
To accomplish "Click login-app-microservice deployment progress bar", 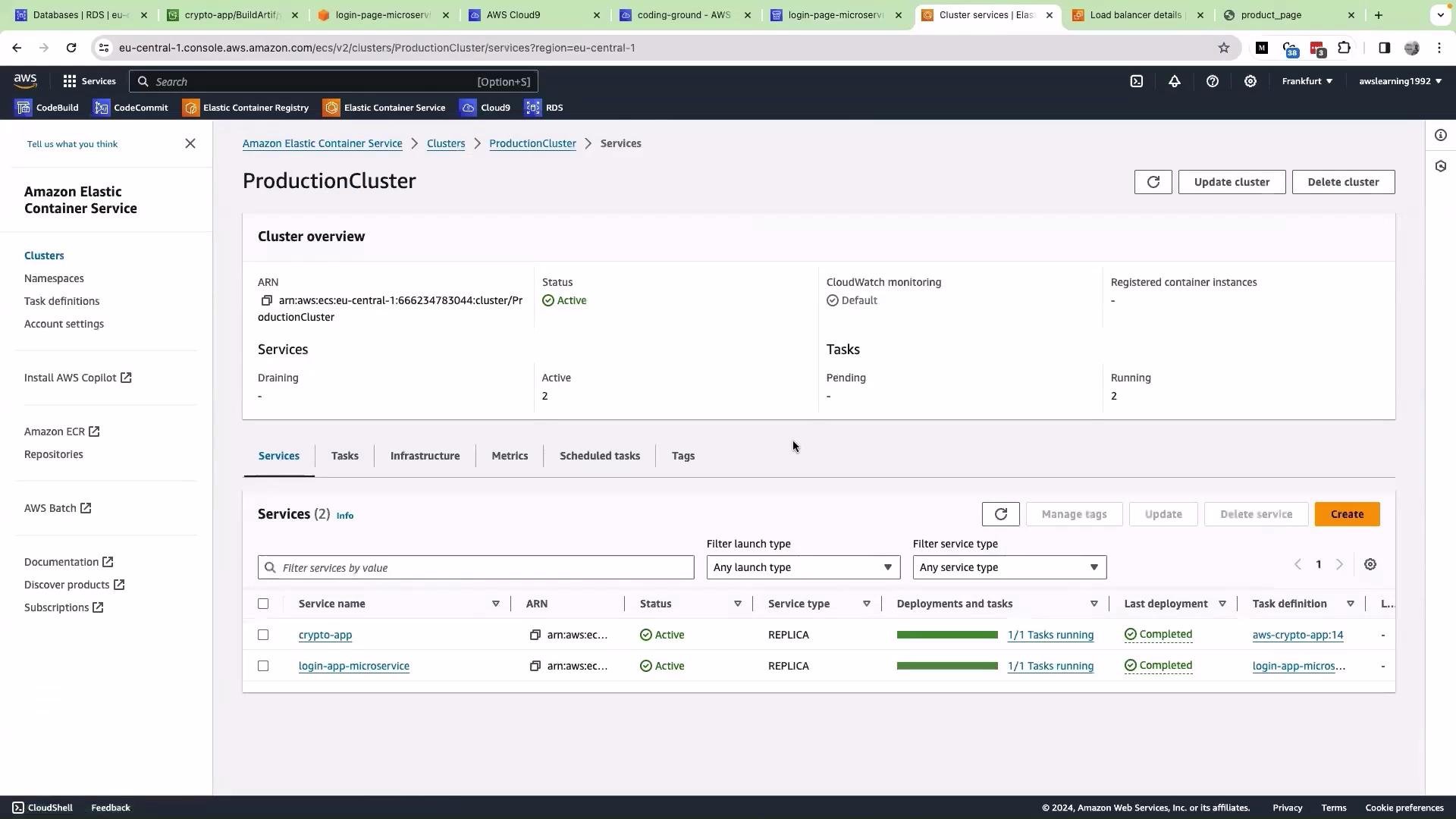I will point(947,667).
